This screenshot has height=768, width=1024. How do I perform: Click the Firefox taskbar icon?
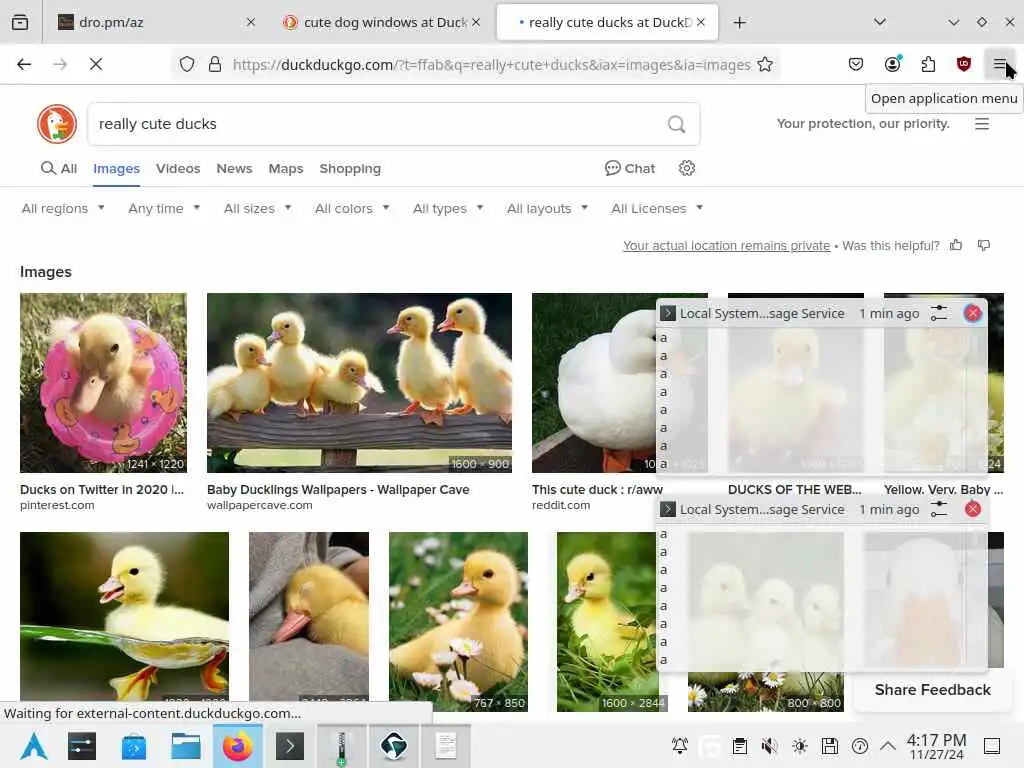(238, 746)
